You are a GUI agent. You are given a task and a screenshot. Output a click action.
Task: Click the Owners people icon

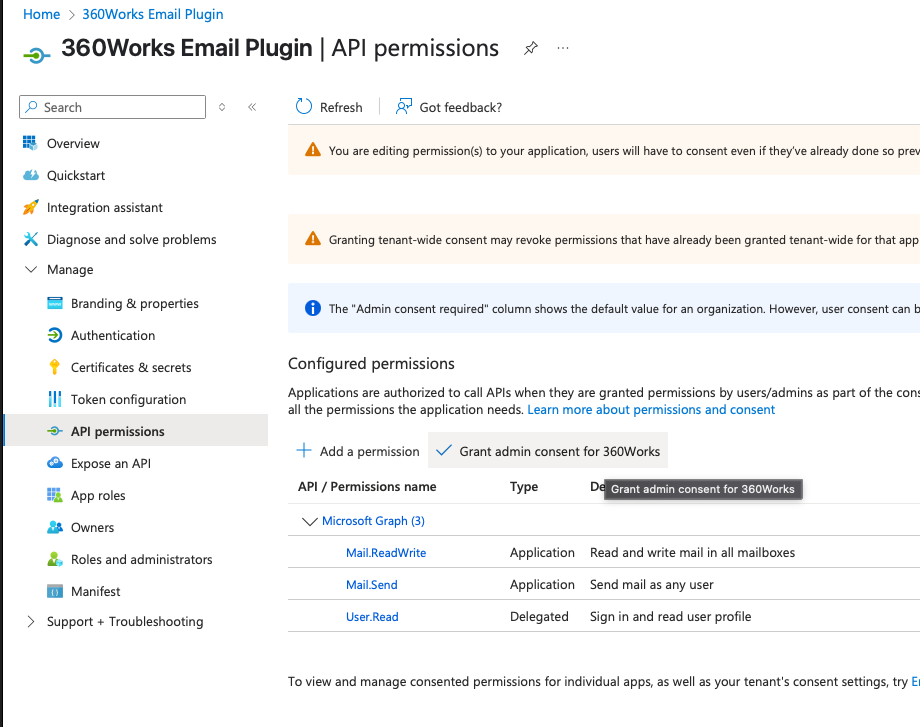pyautogui.click(x=55, y=527)
